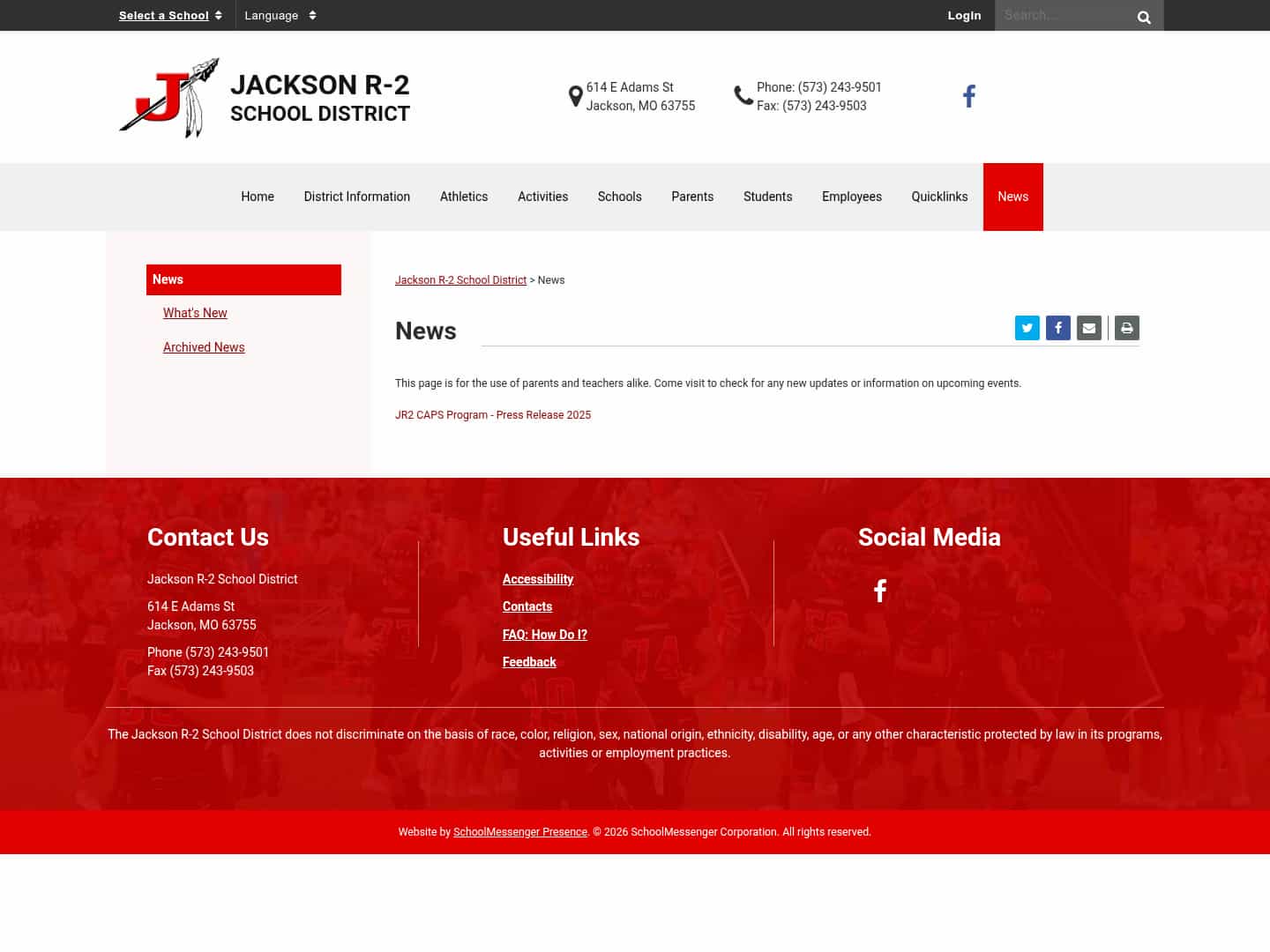View Archived News in the sidebar

point(204,347)
